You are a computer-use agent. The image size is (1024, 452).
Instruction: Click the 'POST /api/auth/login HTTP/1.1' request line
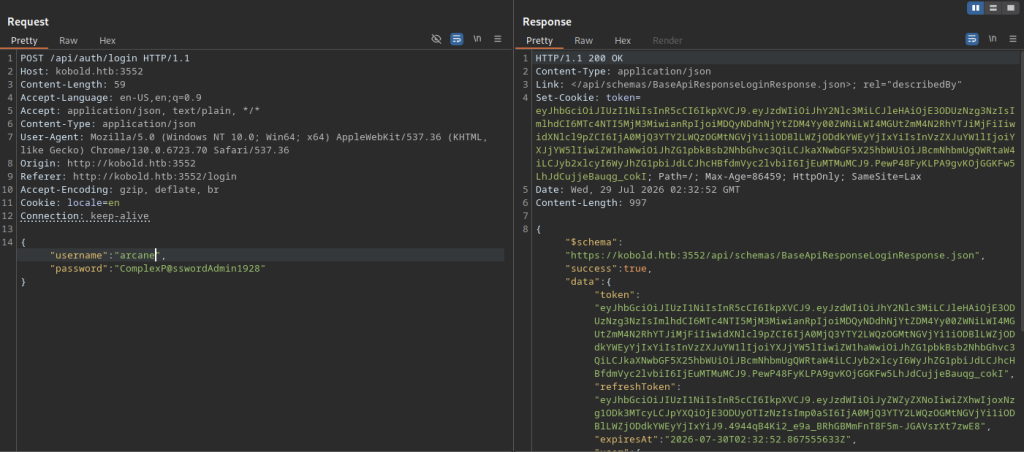pos(104,58)
